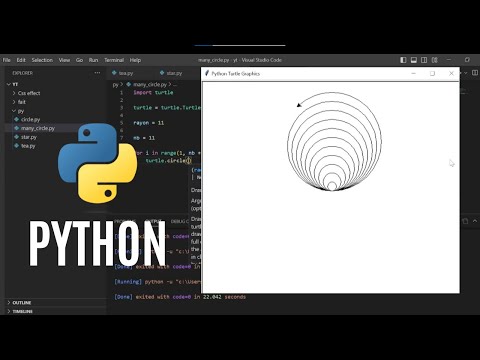The image size is (480, 360).
Task: Click the breadcrumb trailing ellipsis
Action: pyautogui.click(x=175, y=85)
